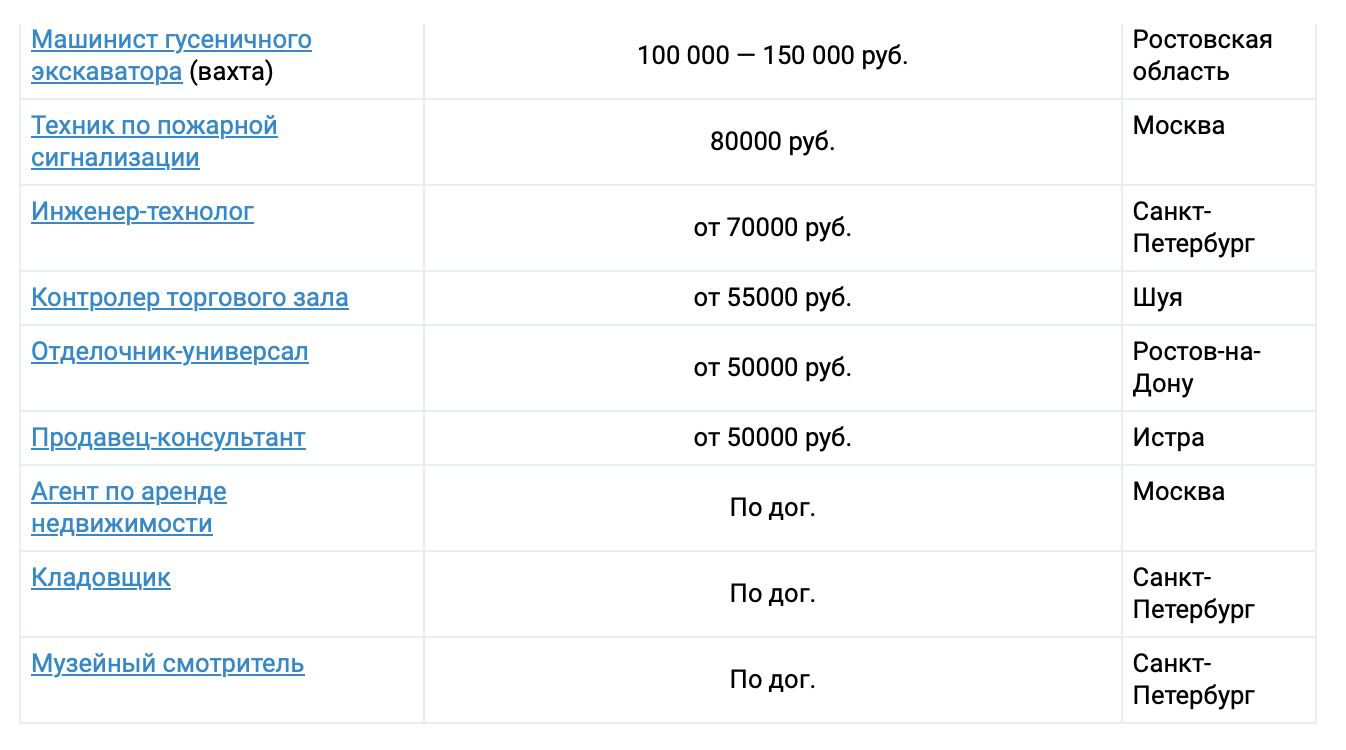Click the Агент по аренде недвижимости link
Screen dimensions: 1346x750
pos(129,508)
